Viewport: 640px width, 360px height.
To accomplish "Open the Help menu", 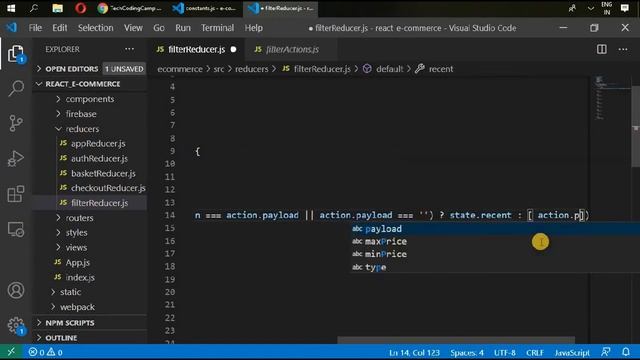I will coord(253,28).
